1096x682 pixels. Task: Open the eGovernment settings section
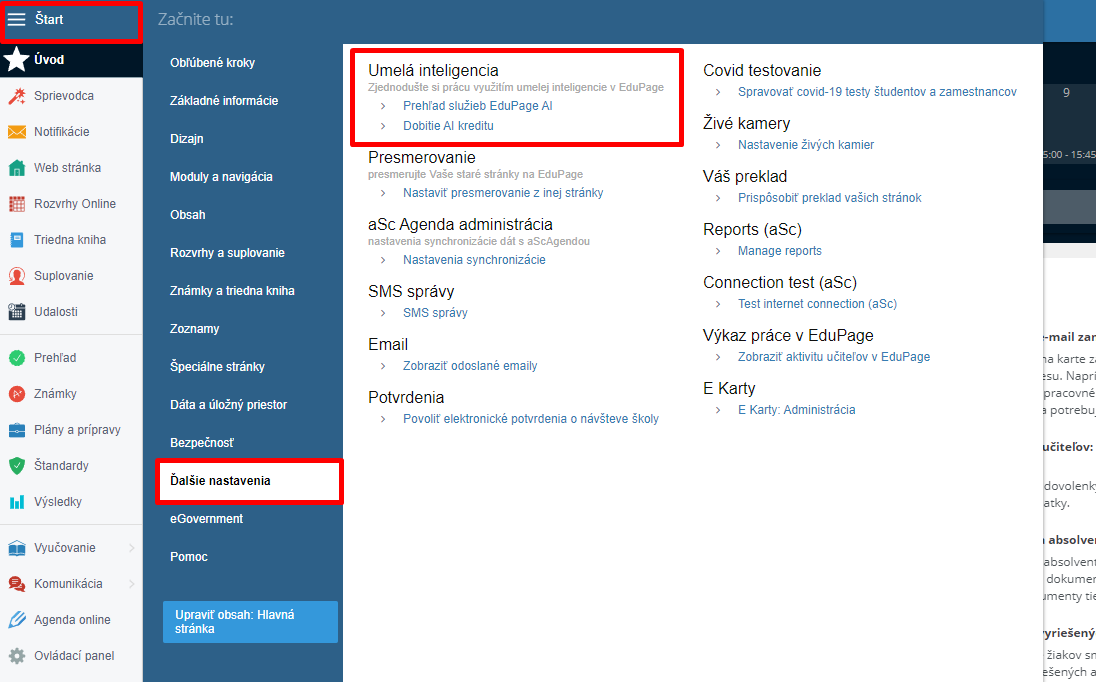tap(206, 519)
